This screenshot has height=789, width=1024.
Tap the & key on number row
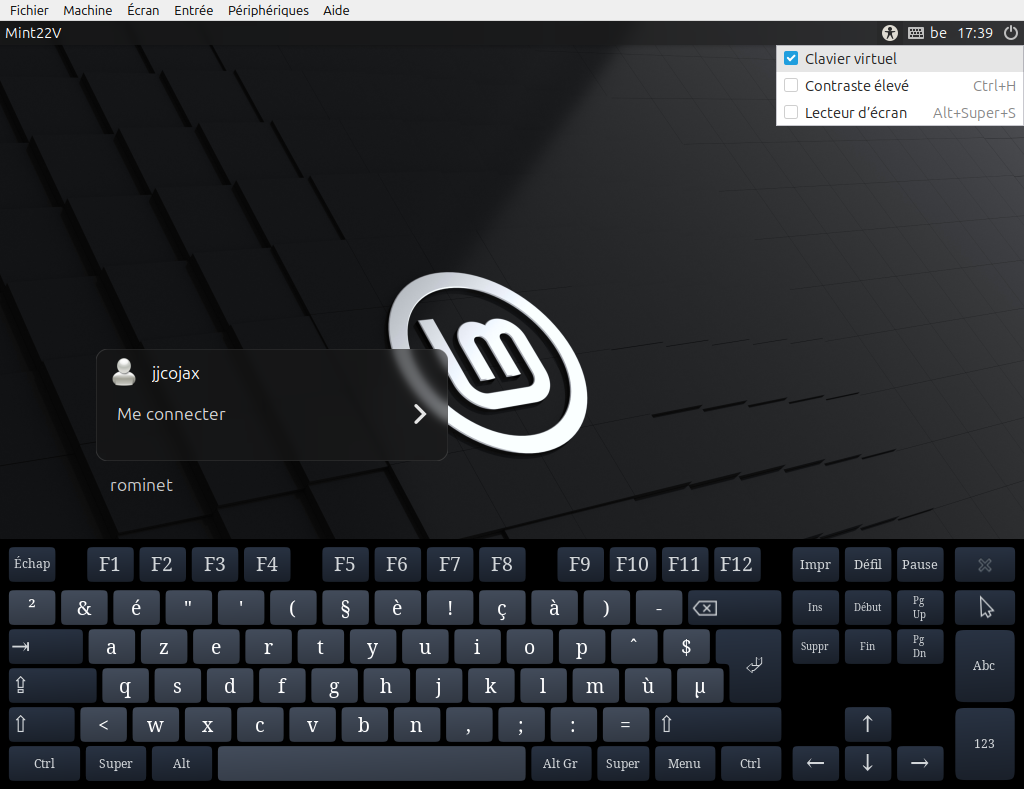coord(84,608)
